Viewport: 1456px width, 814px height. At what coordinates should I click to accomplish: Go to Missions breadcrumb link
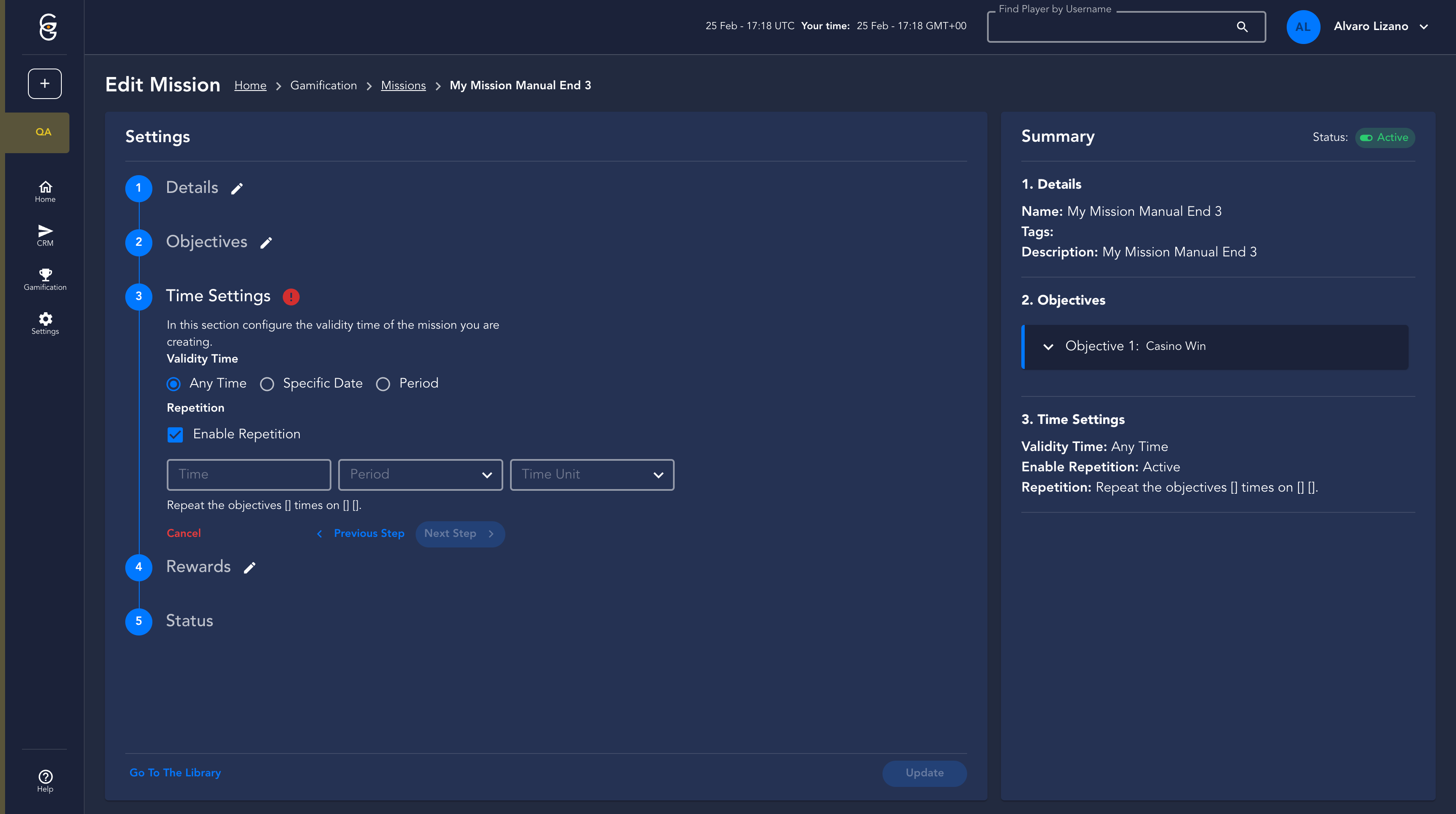click(403, 85)
